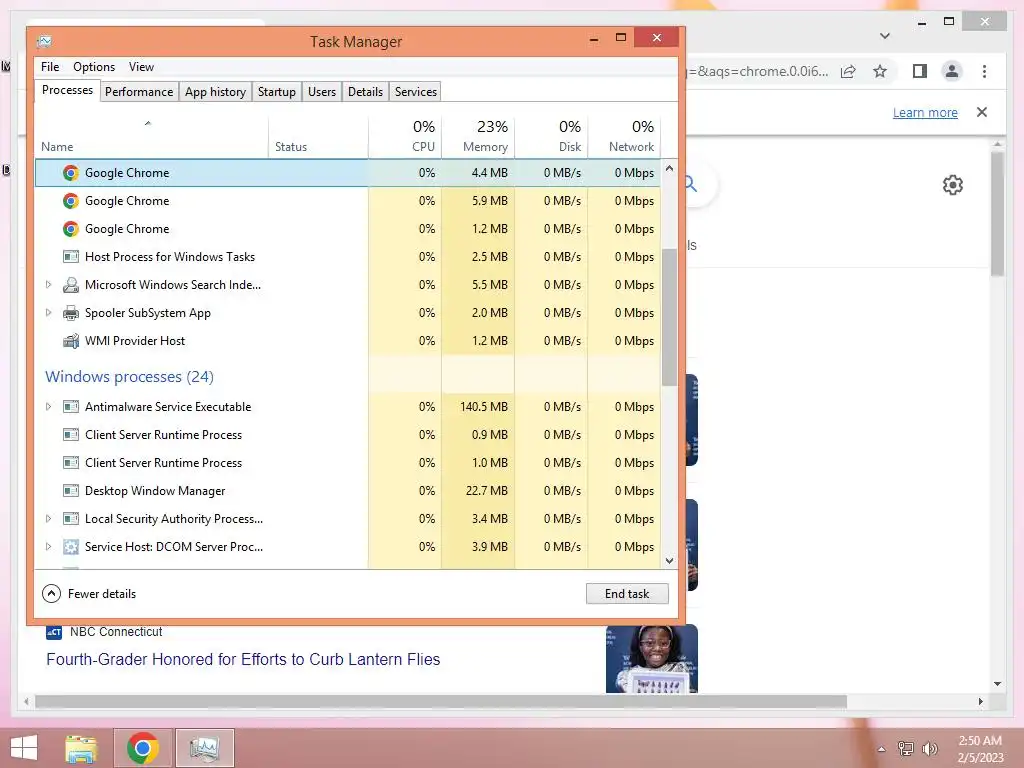Click the Task Manager taskbar icon
1024x768 pixels.
(x=205, y=748)
